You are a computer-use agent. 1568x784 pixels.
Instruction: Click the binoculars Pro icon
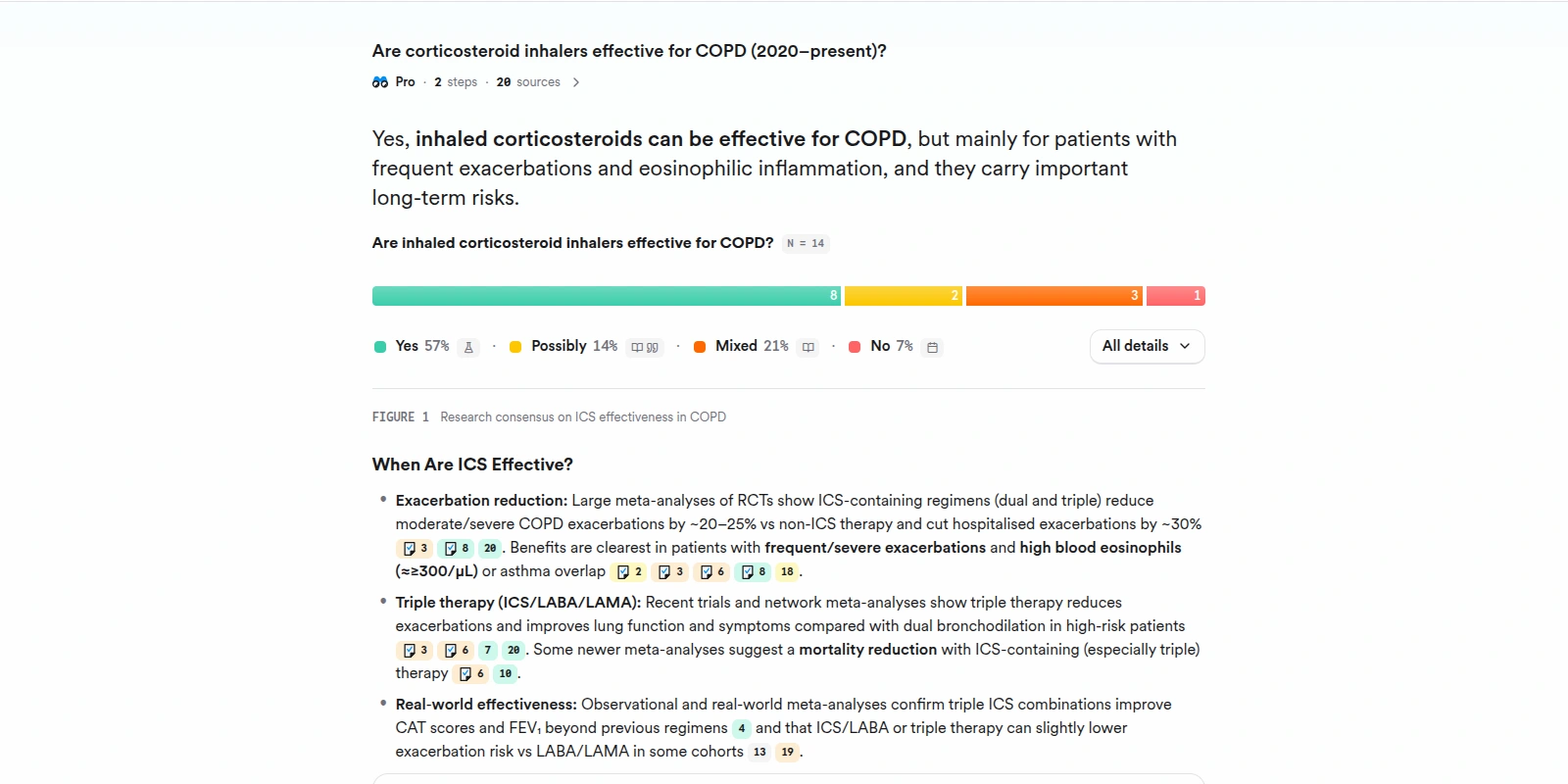[x=380, y=82]
